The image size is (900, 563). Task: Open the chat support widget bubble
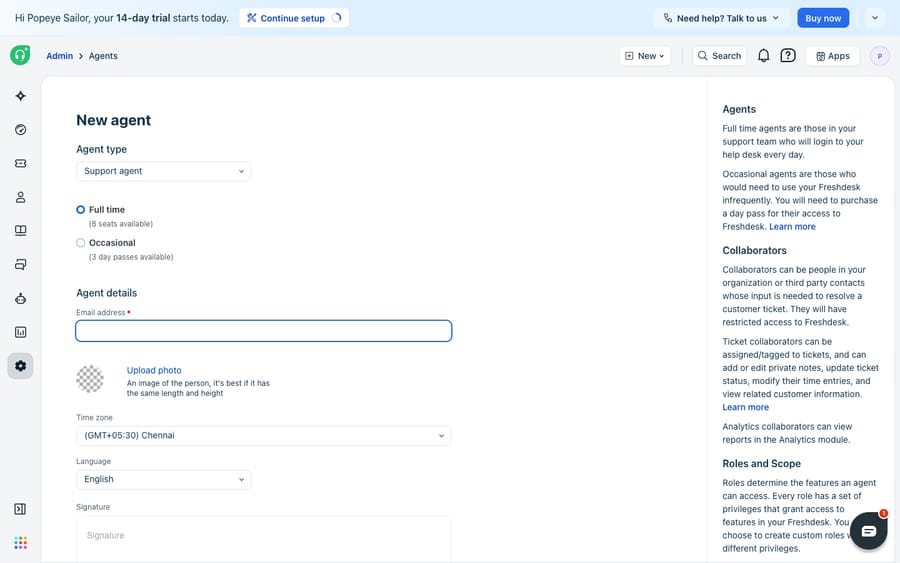pyautogui.click(x=868, y=531)
